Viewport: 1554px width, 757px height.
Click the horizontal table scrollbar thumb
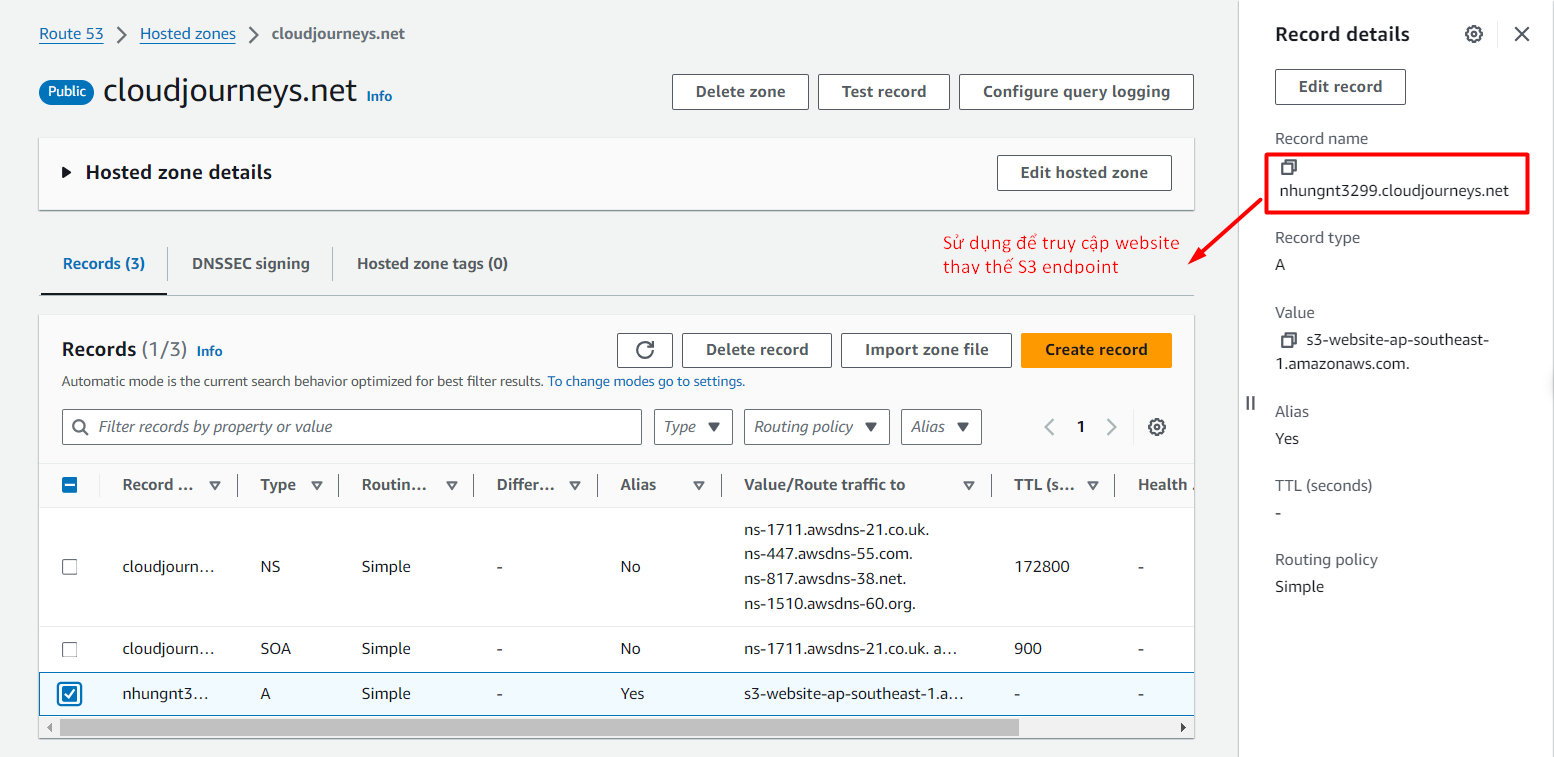pos(539,728)
